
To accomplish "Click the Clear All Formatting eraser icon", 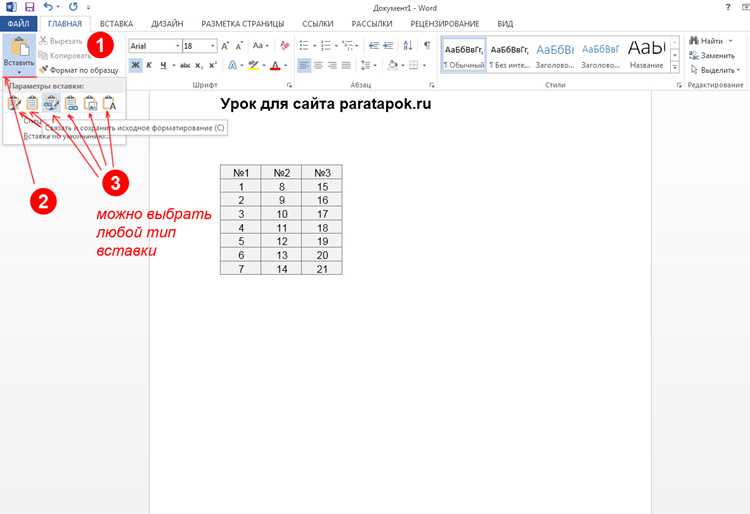I will coord(285,45).
